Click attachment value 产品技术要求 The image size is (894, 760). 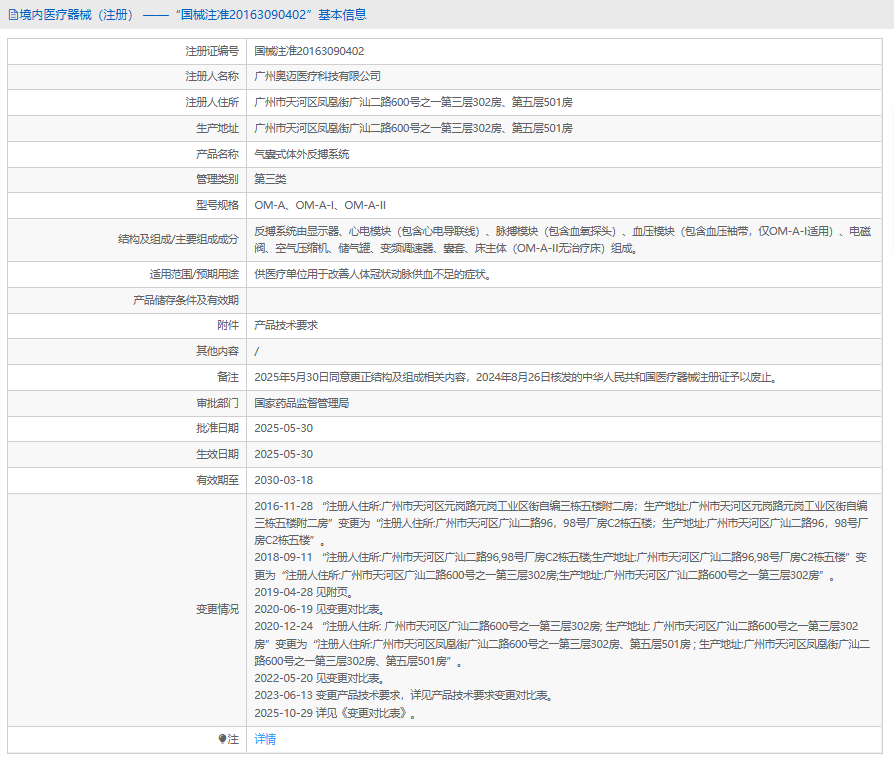coord(286,326)
